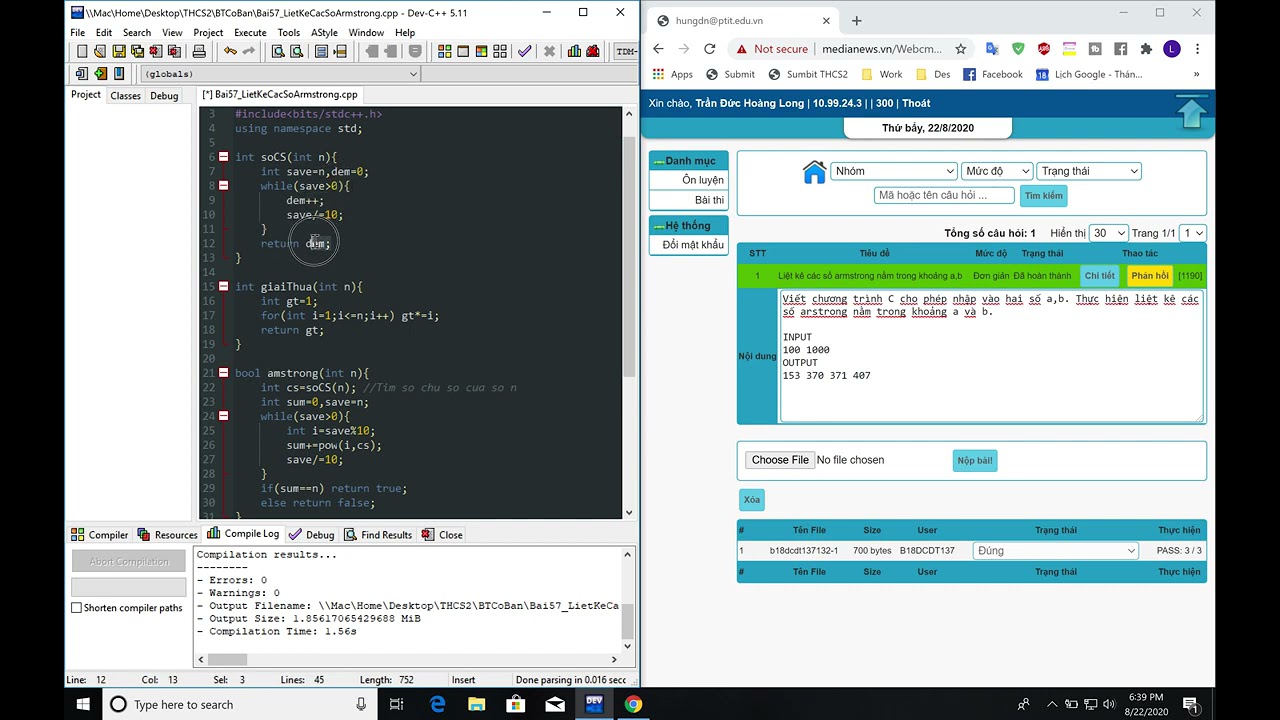
Task: Open the Nhóm dropdown
Action: [893, 171]
